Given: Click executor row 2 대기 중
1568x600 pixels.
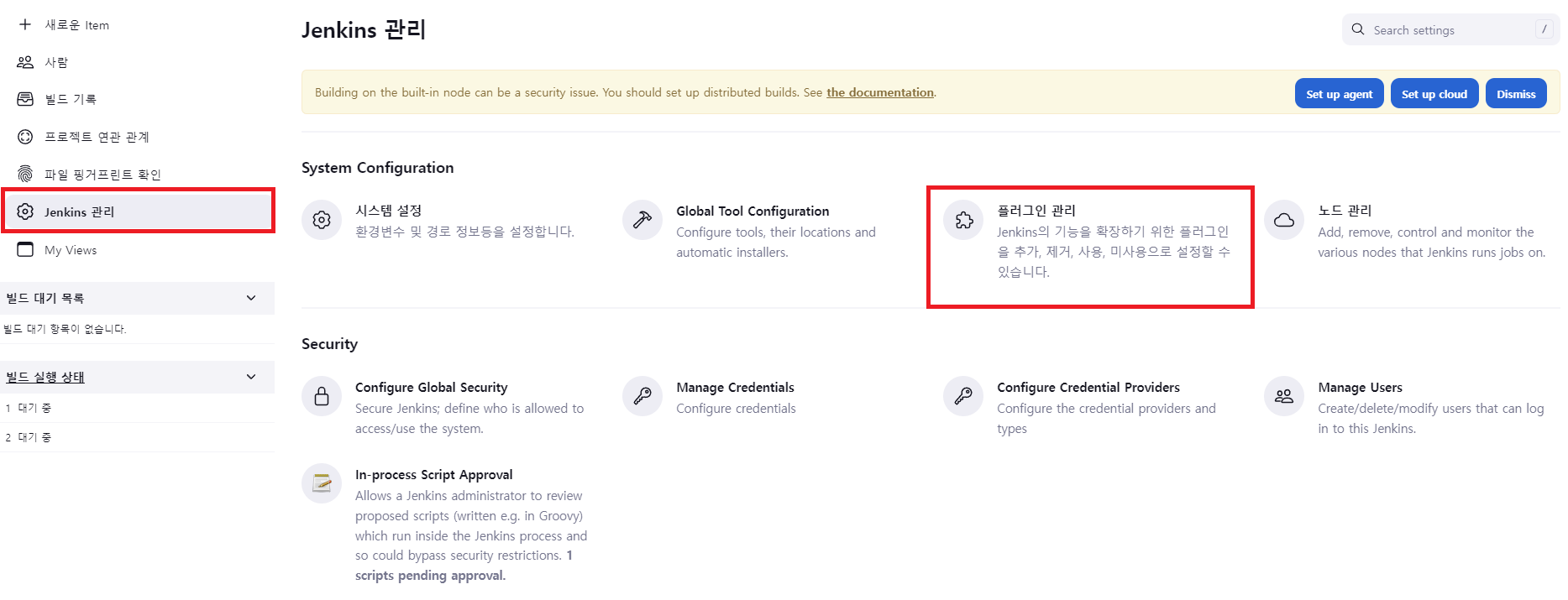Looking at the screenshot, I should click(x=29, y=437).
